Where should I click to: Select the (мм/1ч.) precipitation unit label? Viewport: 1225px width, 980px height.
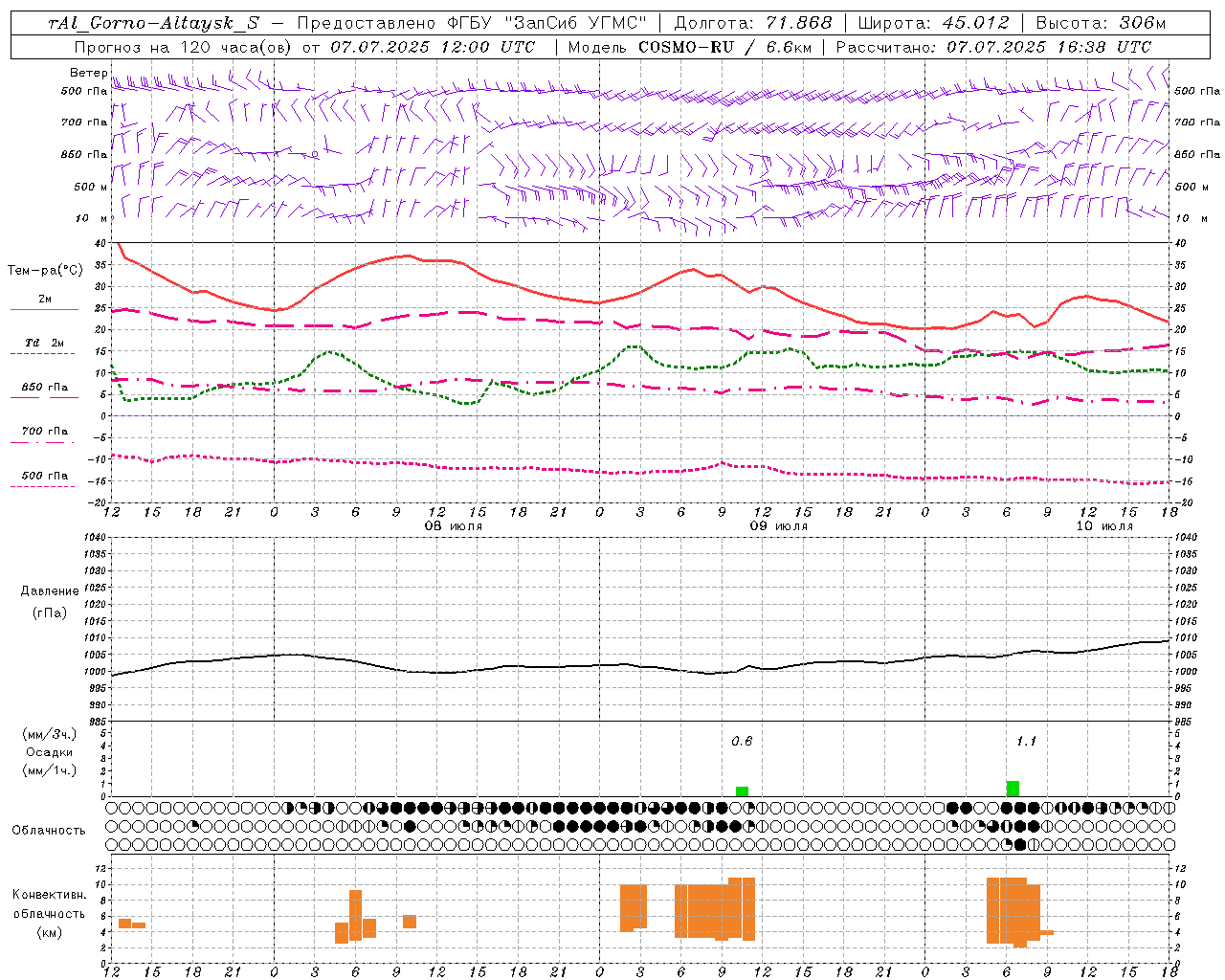pyautogui.click(x=50, y=770)
